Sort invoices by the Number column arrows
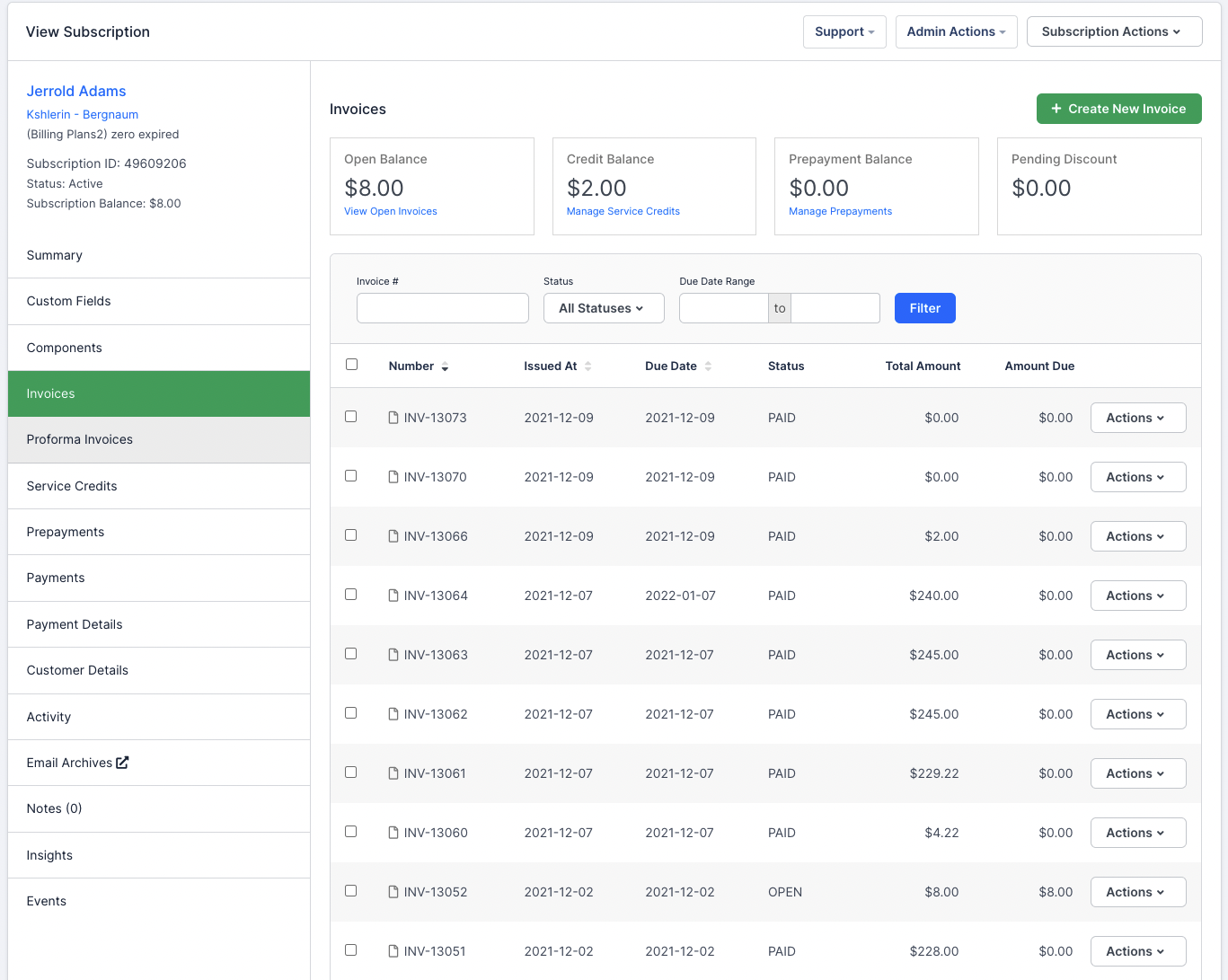The height and width of the screenshot is (980, 1228). [x=445, y=366]
